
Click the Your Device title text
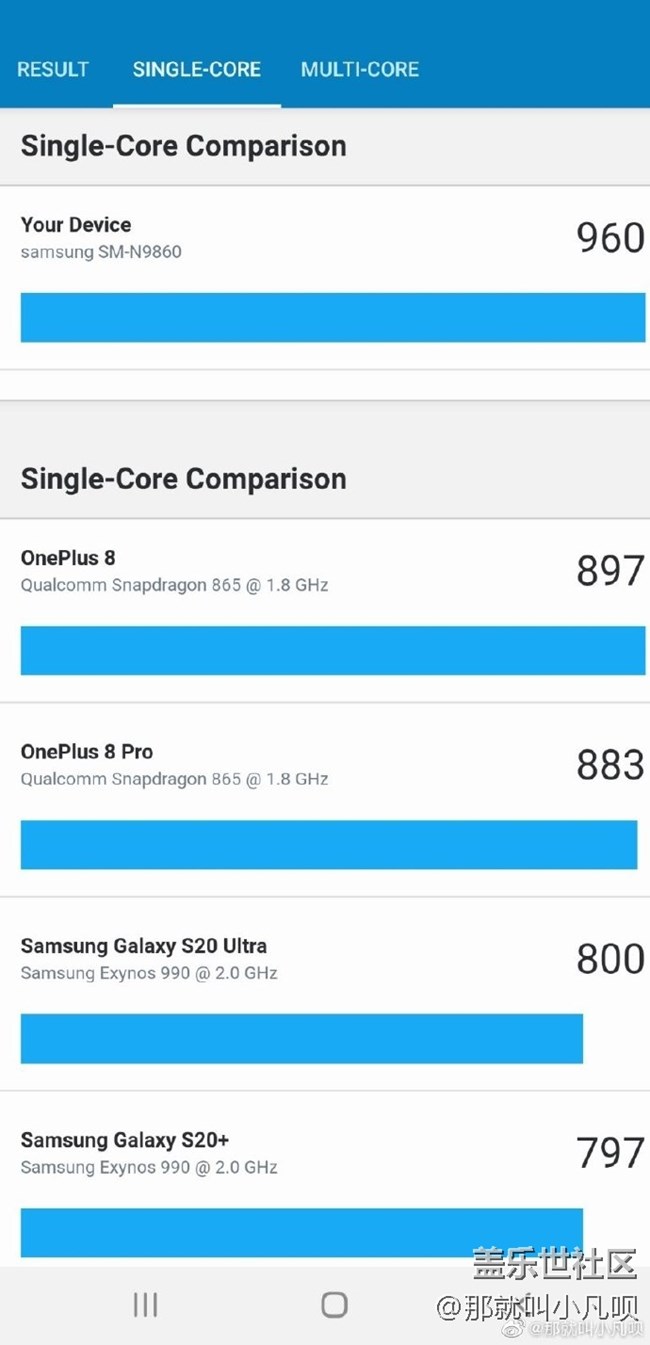(76, 225)
